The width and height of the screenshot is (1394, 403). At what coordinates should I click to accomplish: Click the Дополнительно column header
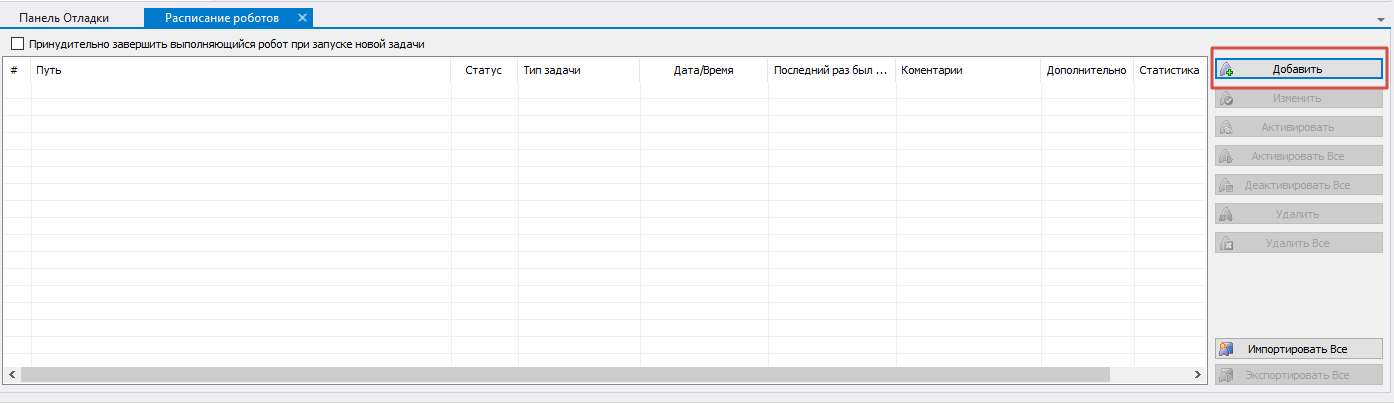point(1086,70)
